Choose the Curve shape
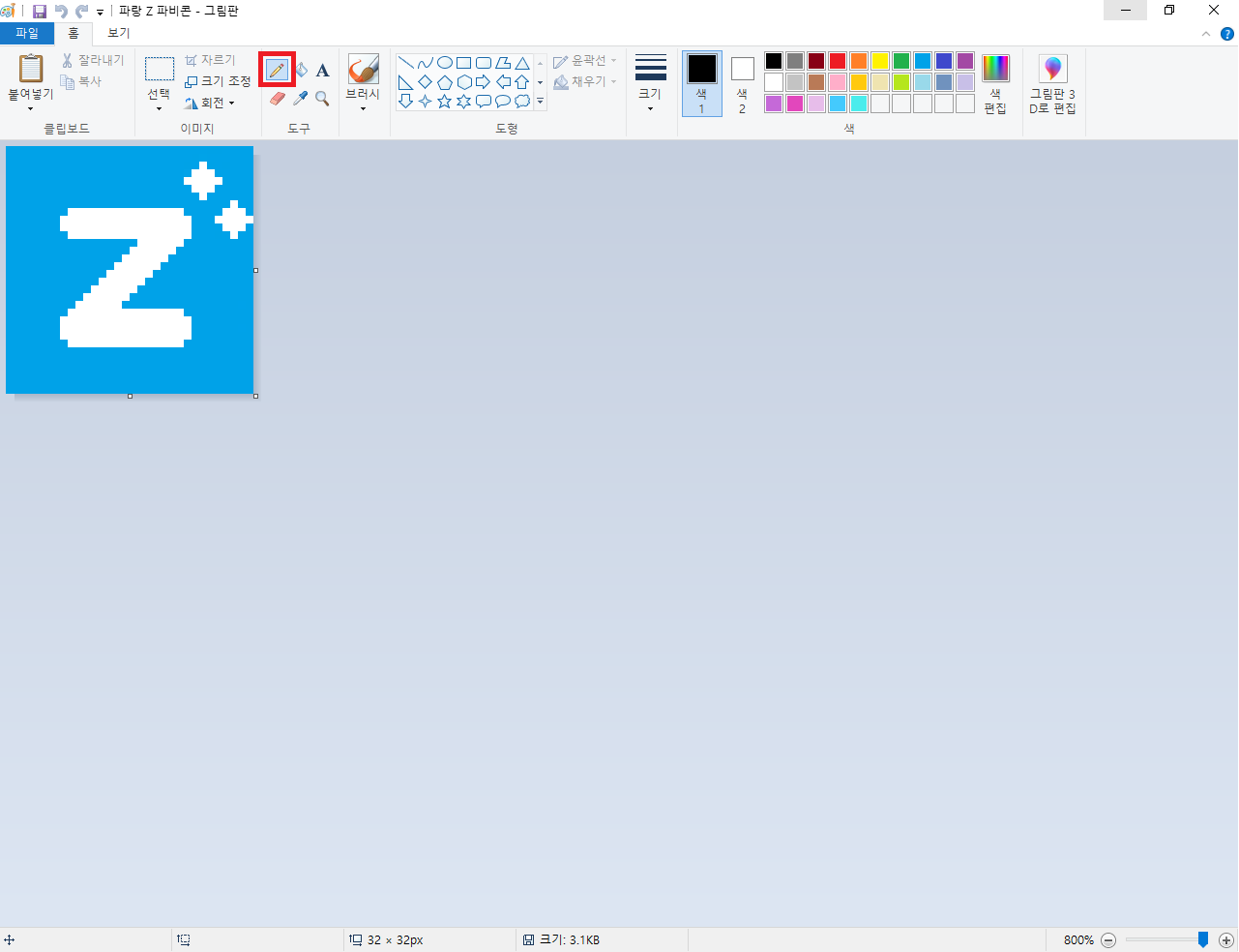This screenshot has width=1239, height=952. coord(426,63)
